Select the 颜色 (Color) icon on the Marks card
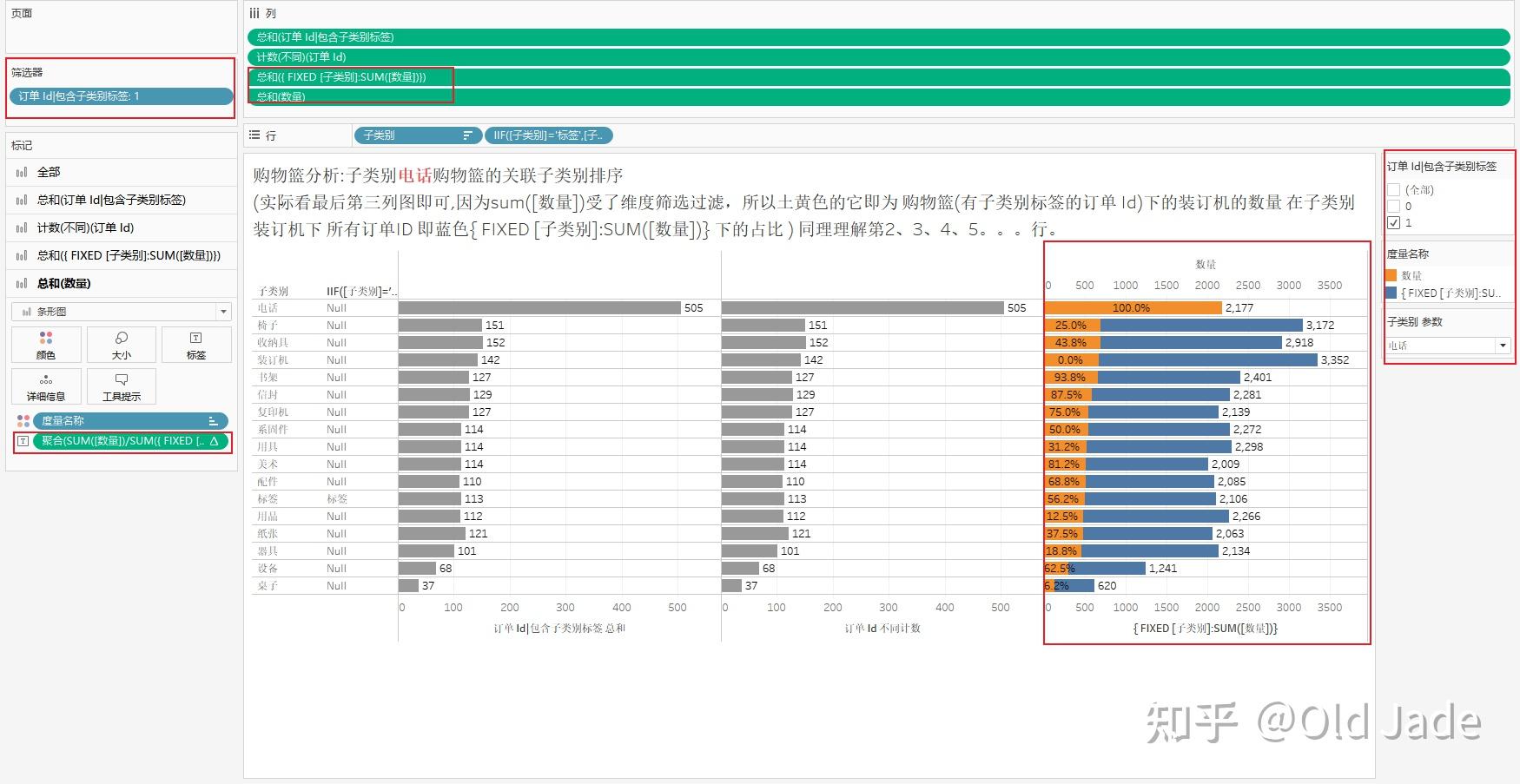Image resolution: width=1520 pixels, height=784 pixels. (47, 344)
